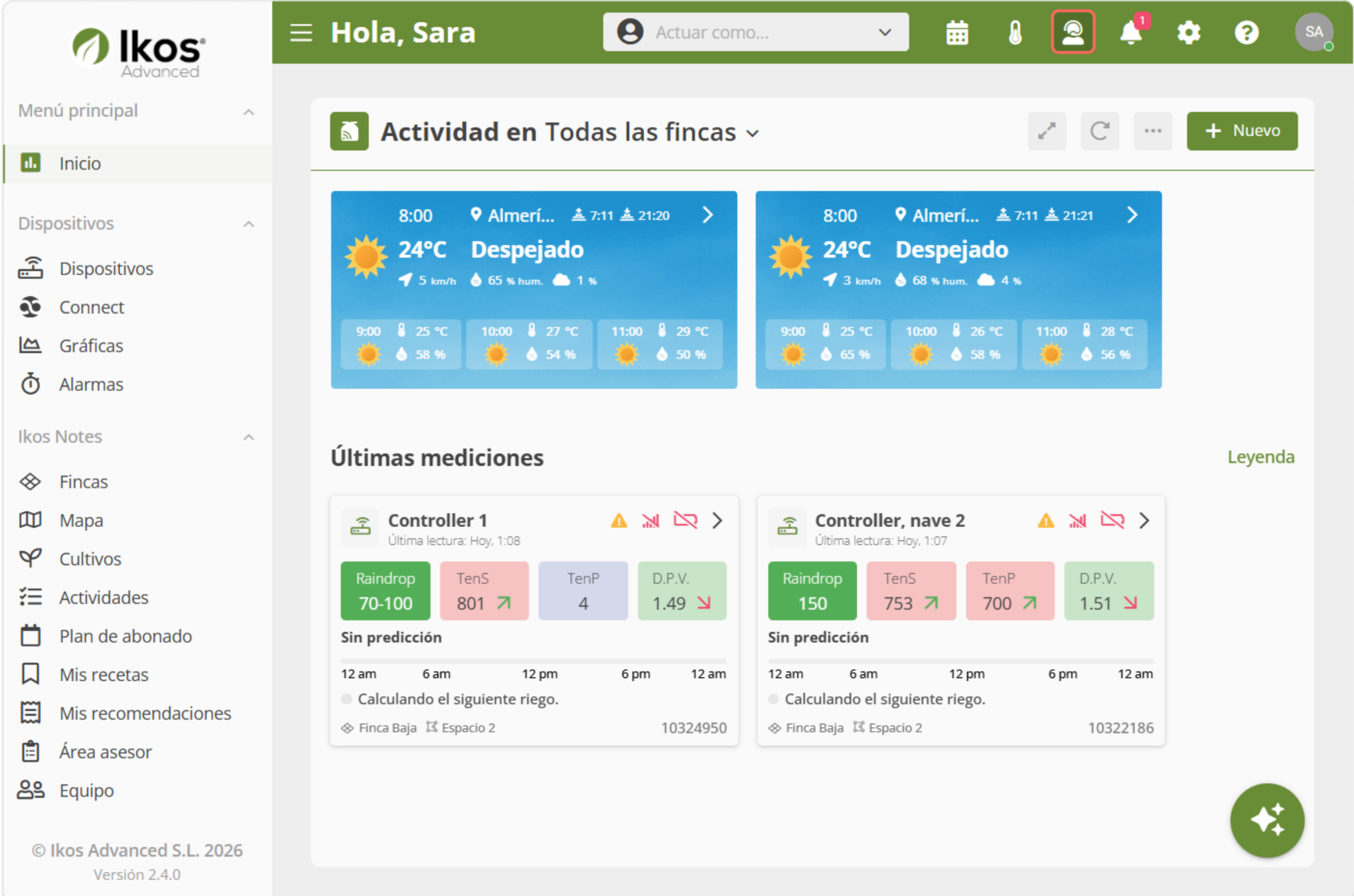Viewport: 1354px width, 896px height.
Task: Click the expand fullscreen arrows button
Action: click(x=1046, y=131)
